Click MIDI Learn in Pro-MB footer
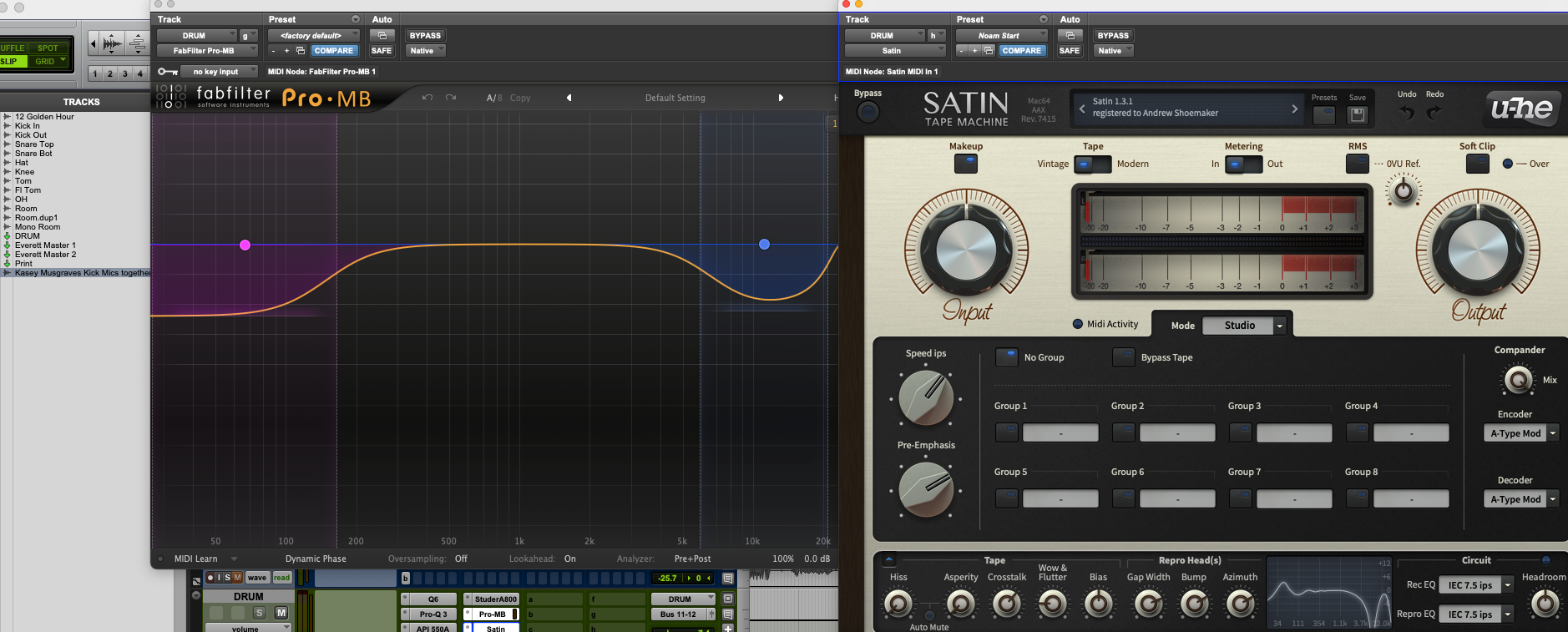 click(x=195, y=559)
